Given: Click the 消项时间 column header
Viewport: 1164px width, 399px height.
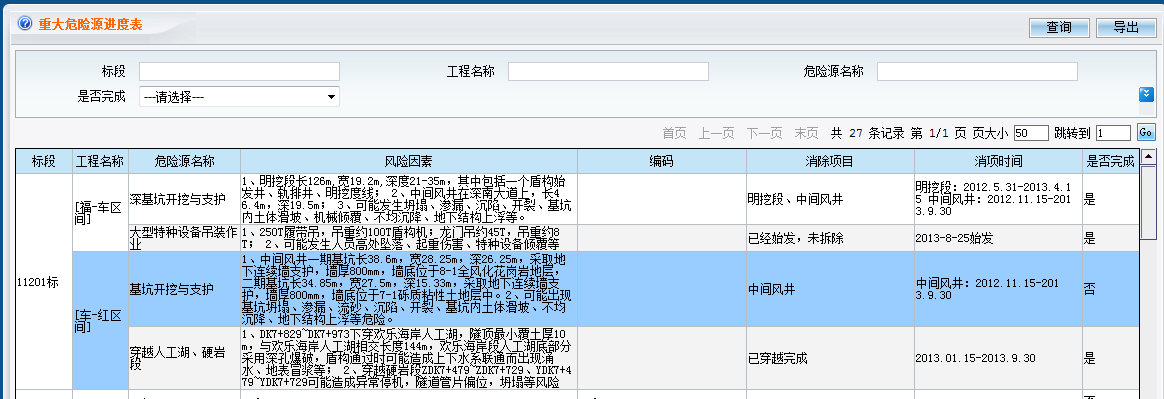Looking at the screenshot, I should tap(998, 161).
